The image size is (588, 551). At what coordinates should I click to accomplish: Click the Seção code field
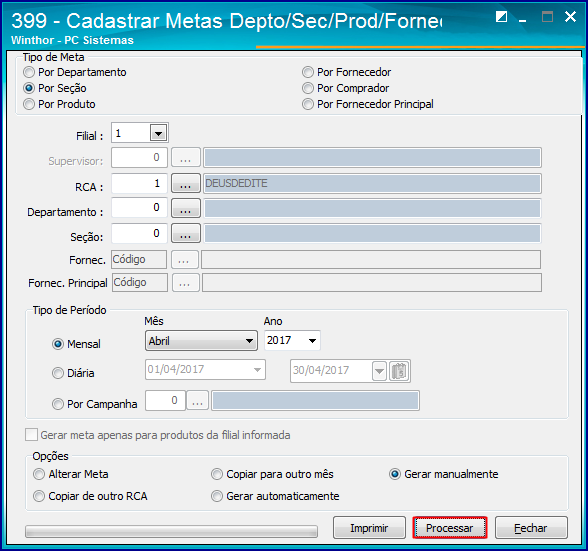click(139, 233)
